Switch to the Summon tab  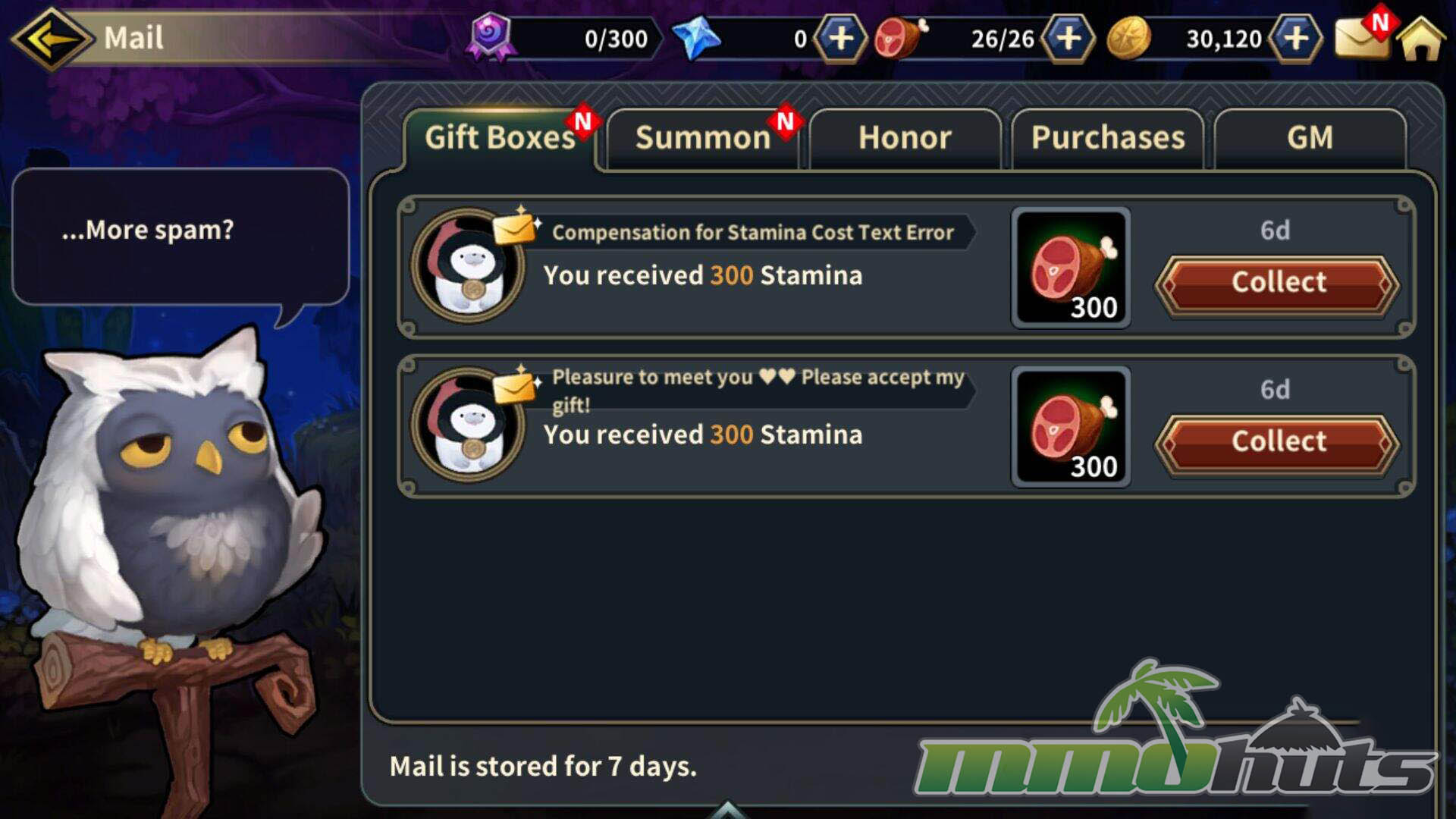pos(703,138)
